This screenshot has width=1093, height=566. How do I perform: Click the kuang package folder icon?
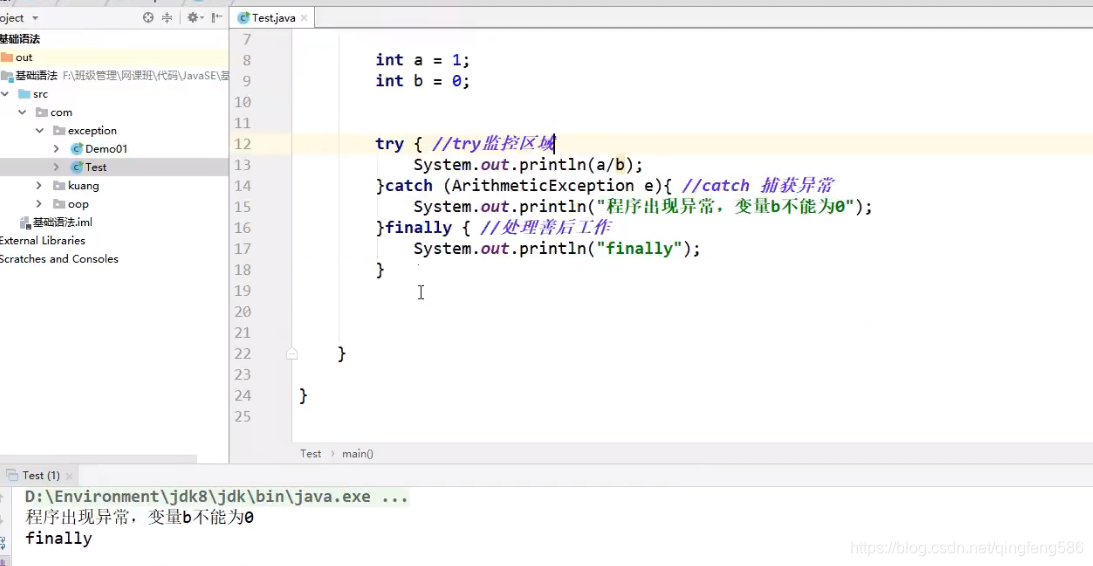point(59,185)
